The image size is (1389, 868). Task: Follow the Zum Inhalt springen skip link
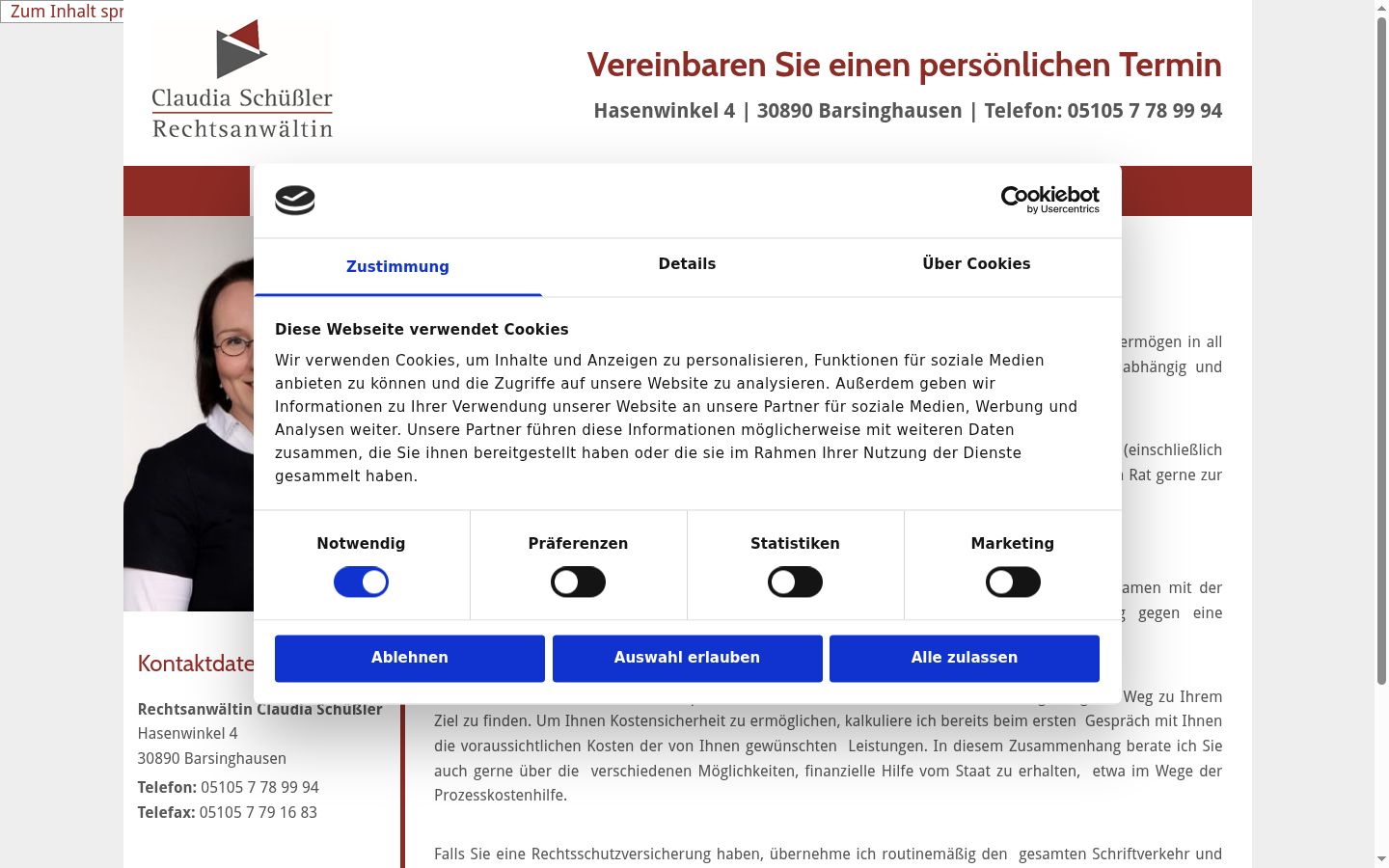click(x=62, y=12)
